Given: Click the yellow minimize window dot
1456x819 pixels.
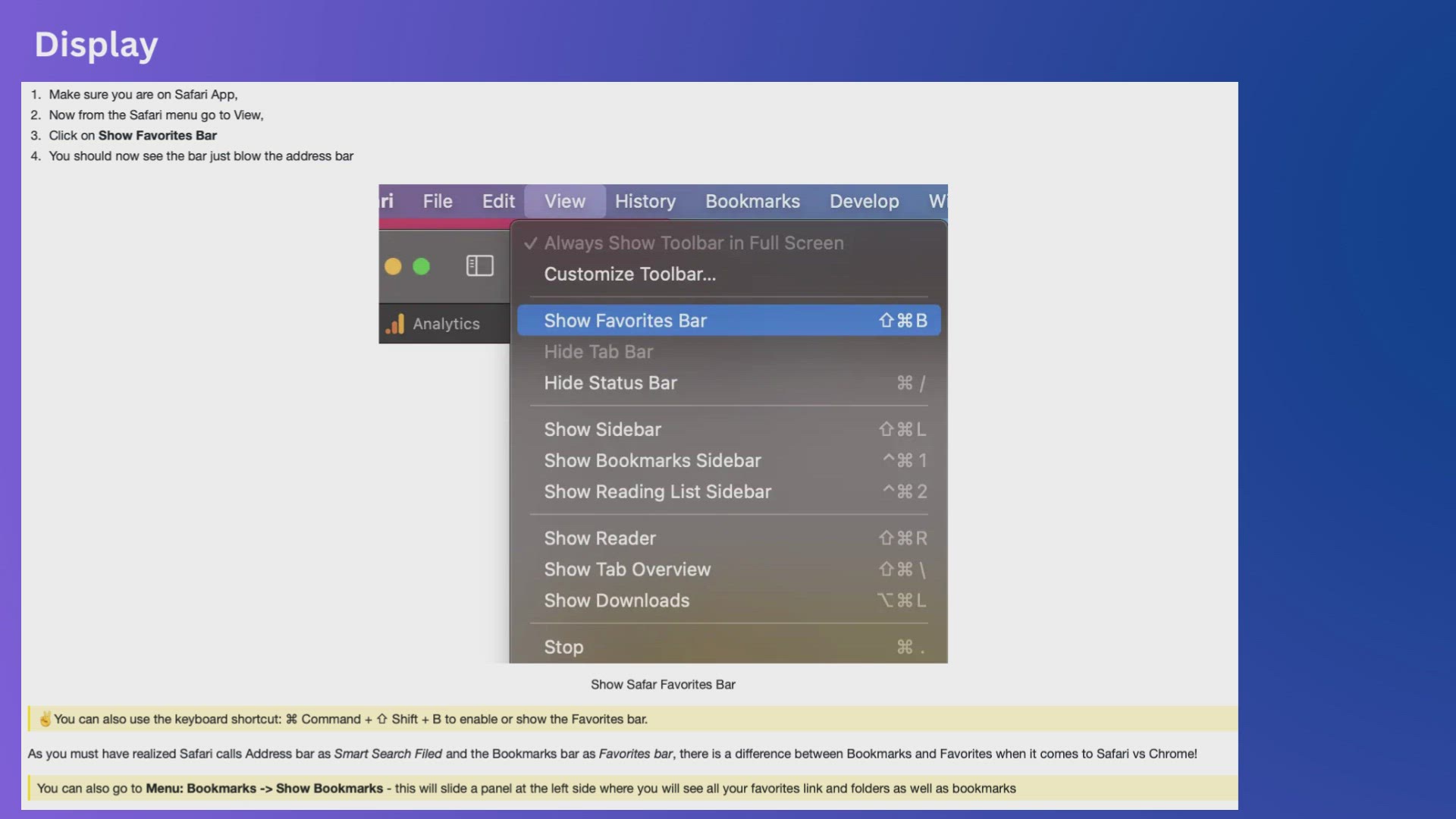Looking at the screenshot, I should tap(393, 266).
